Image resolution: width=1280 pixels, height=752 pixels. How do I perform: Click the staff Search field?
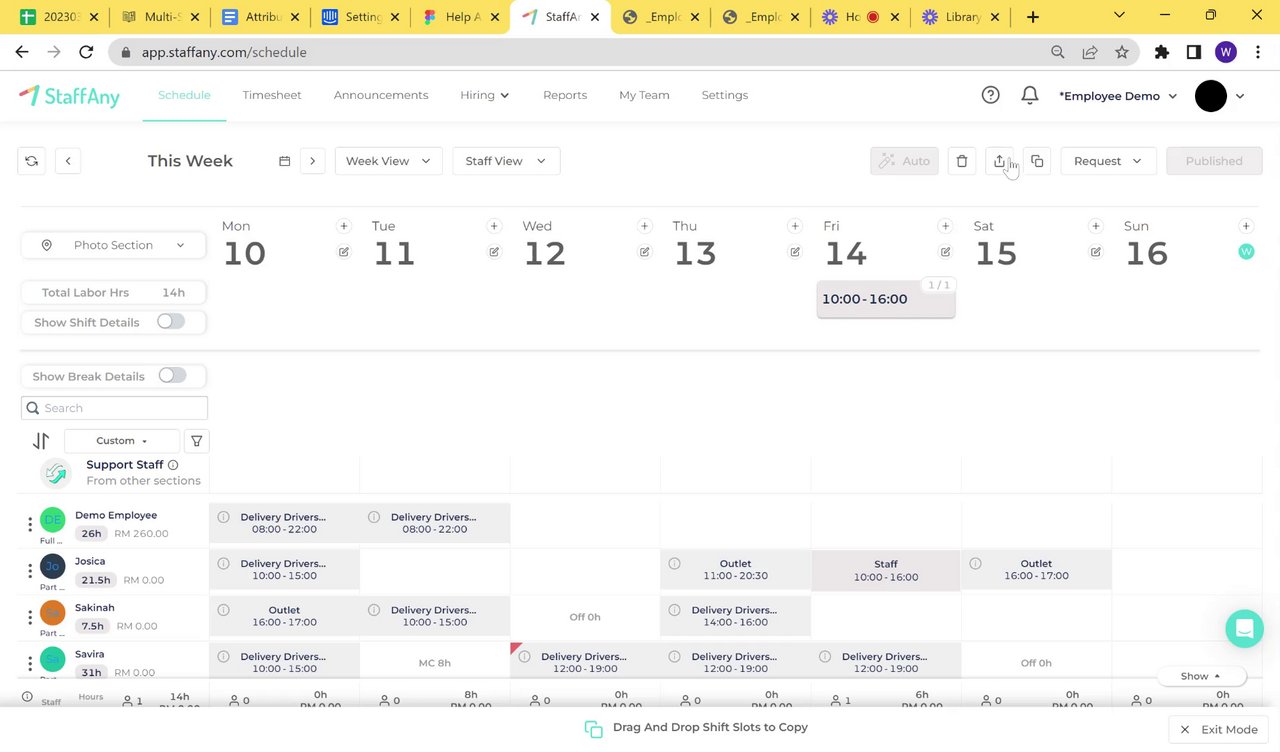tap(114, 408)
